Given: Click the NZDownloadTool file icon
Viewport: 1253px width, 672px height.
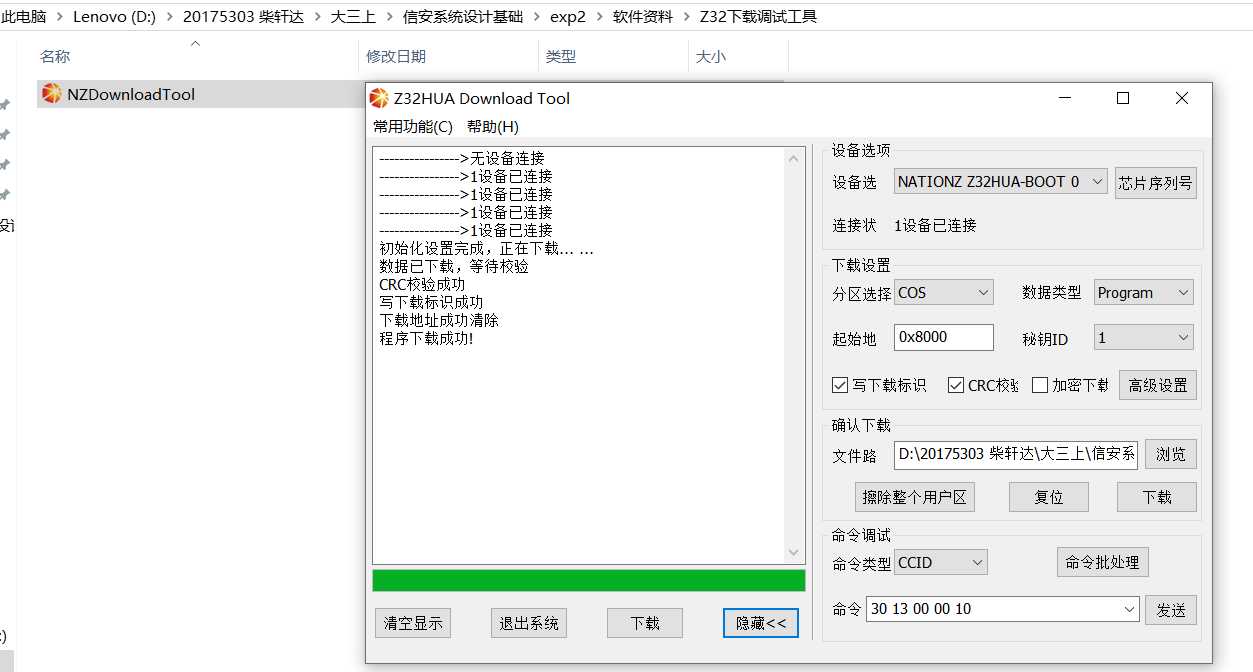Looking at the screenshot, I should coord(51,94).
